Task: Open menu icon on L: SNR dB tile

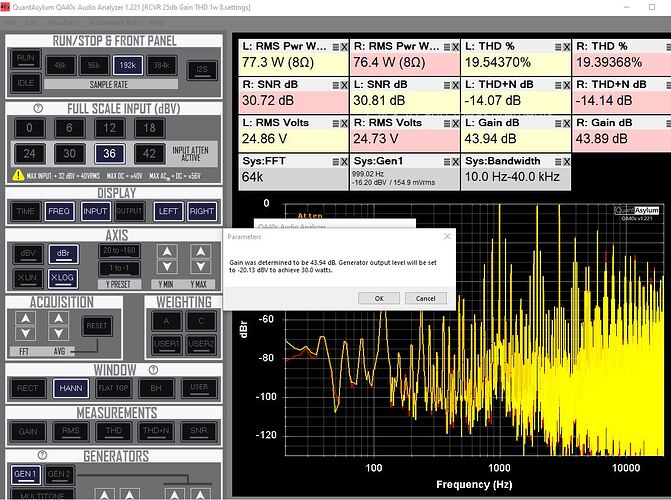Action: 447,86
